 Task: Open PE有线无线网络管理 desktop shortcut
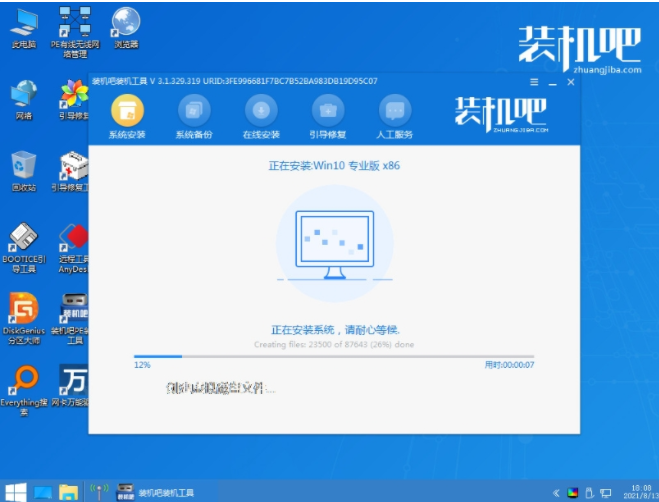[x=75, y=32]
